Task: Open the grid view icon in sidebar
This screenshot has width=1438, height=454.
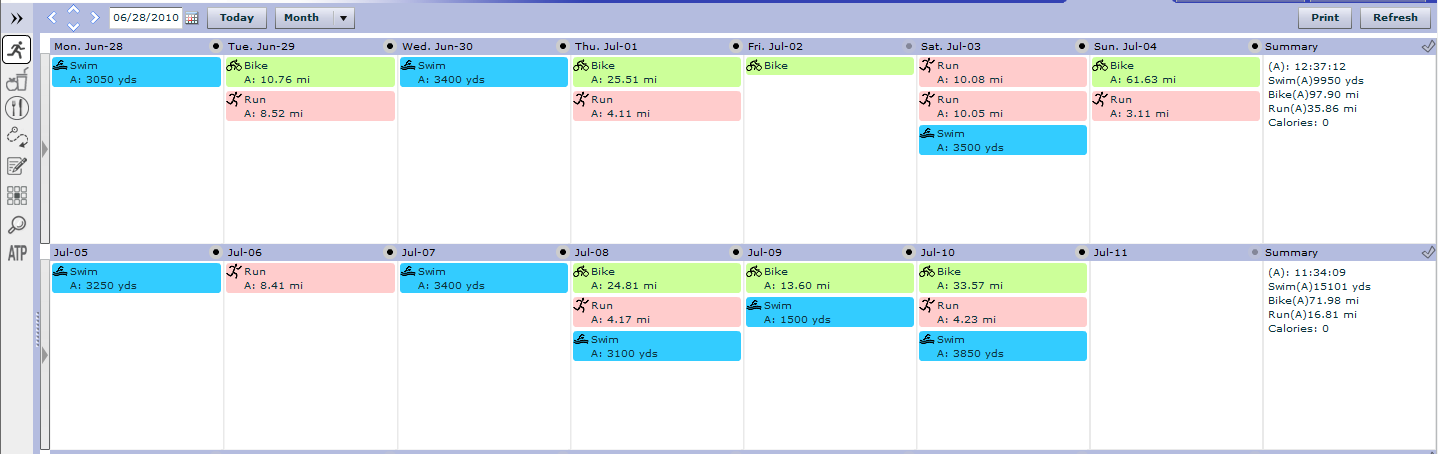Action: [16, 196]
